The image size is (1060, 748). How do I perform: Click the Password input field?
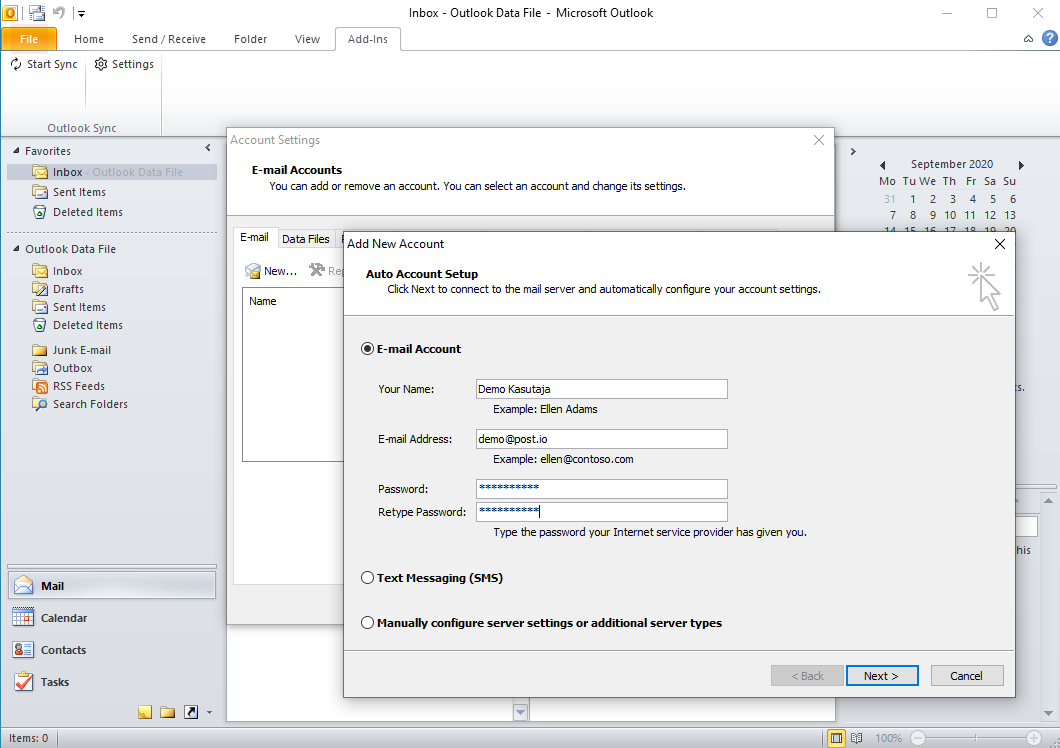click(602, 488)
